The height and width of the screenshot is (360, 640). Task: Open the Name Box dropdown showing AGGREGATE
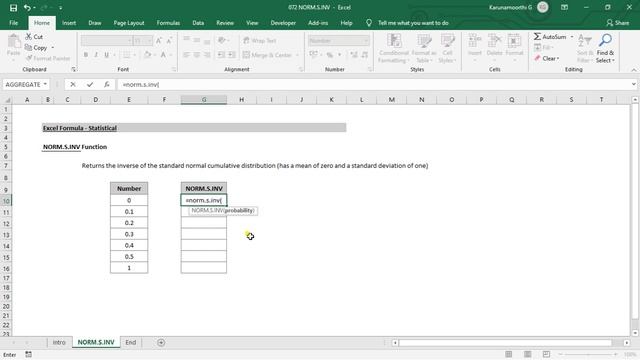[45, 84]
